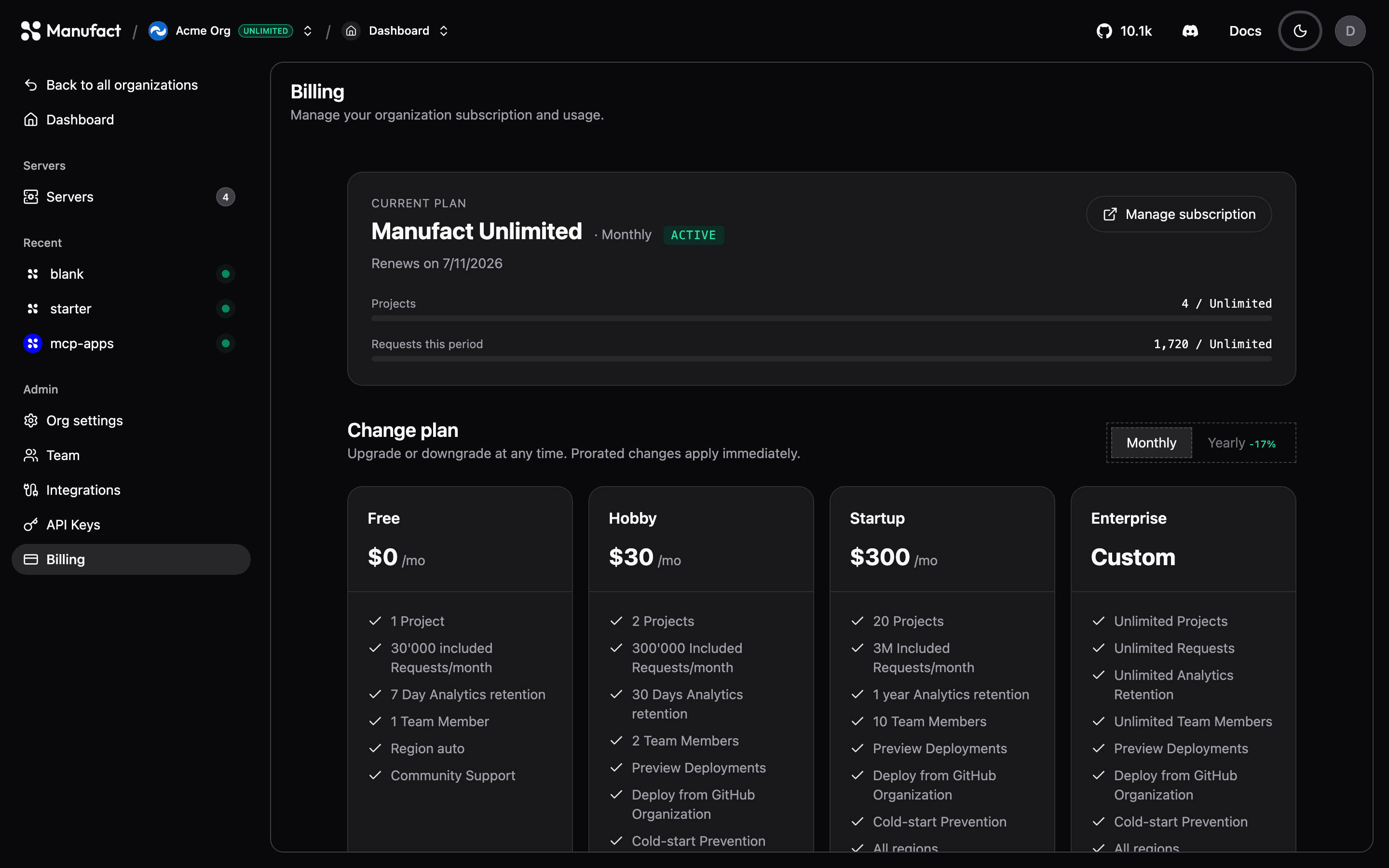The width and height of the screenshot is (1389, 868).
Task: Click '7 Day Analytics retention' feature
Action: point(468,694)
